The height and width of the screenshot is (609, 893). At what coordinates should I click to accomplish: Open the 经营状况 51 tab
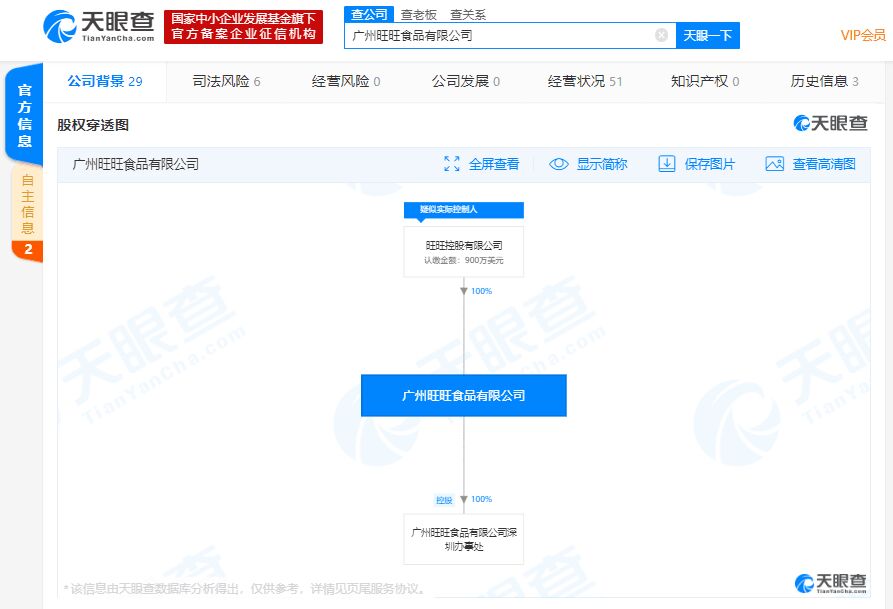(x=585, y=81)
